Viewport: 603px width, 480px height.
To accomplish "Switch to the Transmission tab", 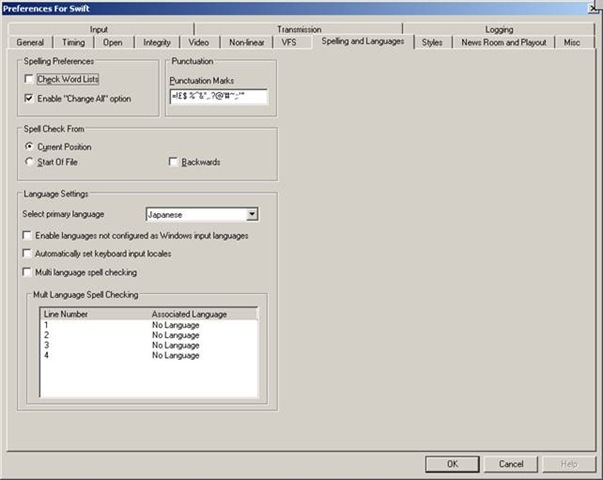I will point(298,30).
